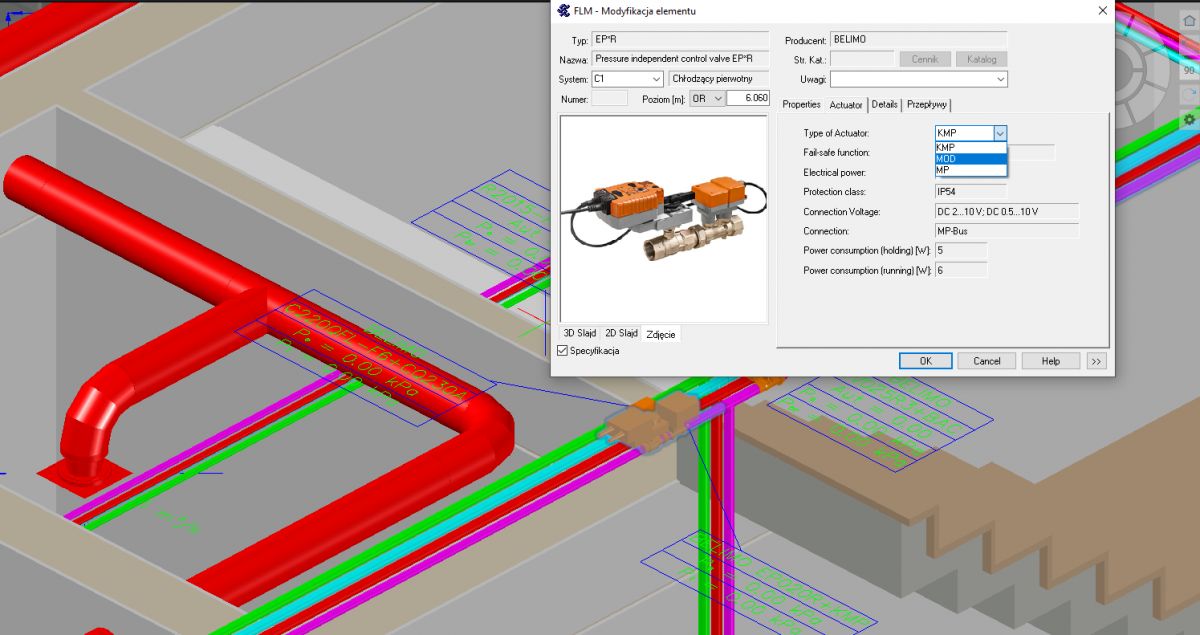Click the Cancel button

[986, 361]
